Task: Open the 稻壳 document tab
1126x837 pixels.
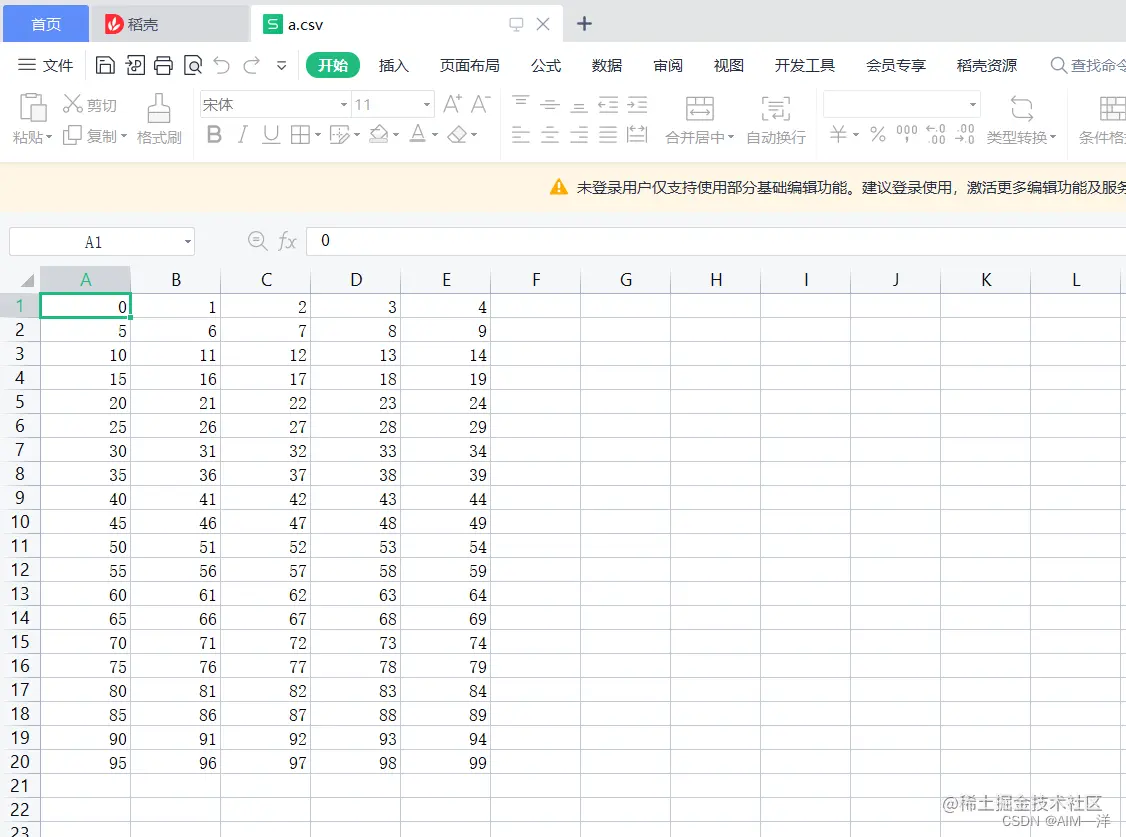Action: pos(169,24)
